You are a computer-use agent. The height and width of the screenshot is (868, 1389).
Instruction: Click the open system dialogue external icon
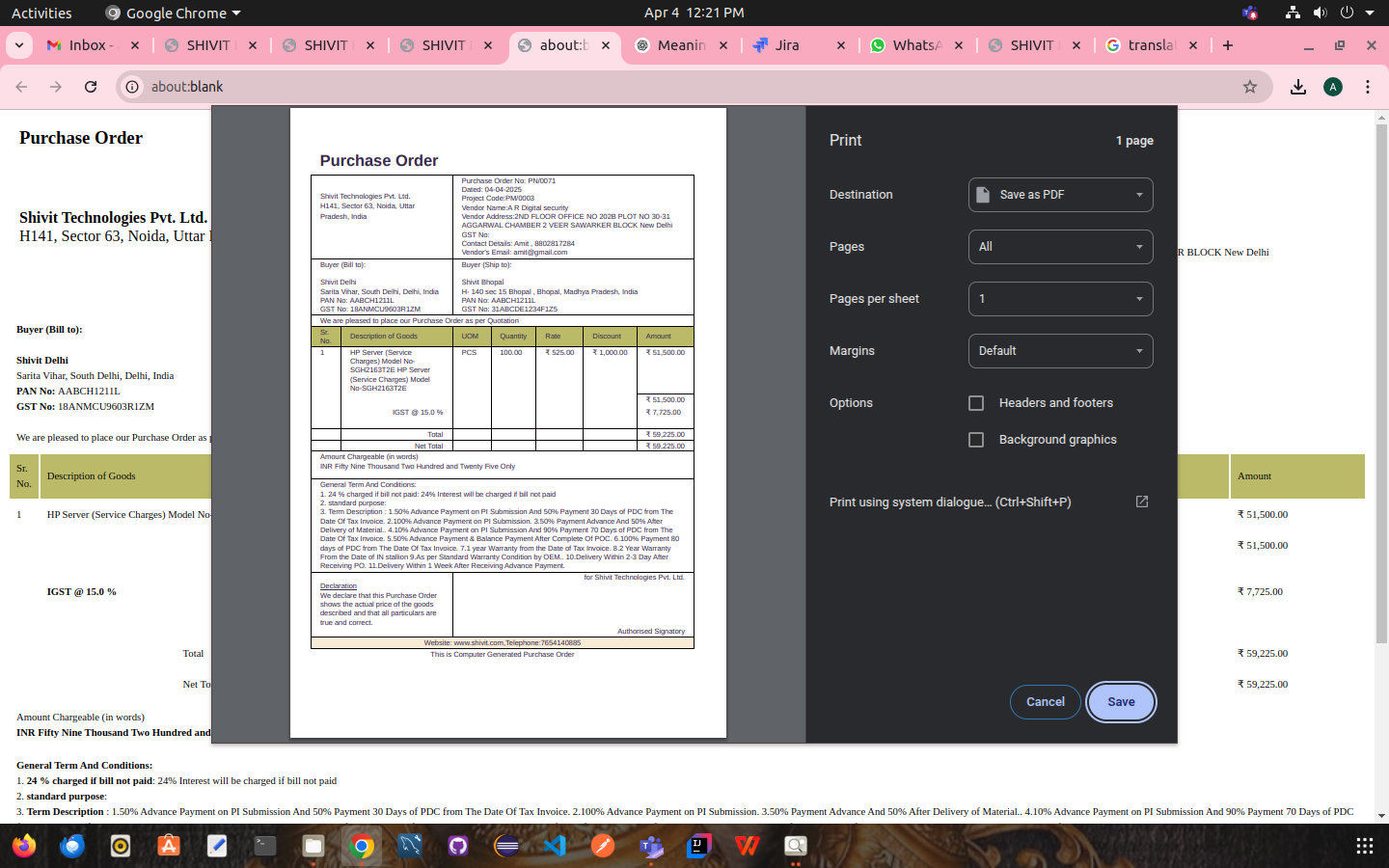click(x=1142, y=502)
